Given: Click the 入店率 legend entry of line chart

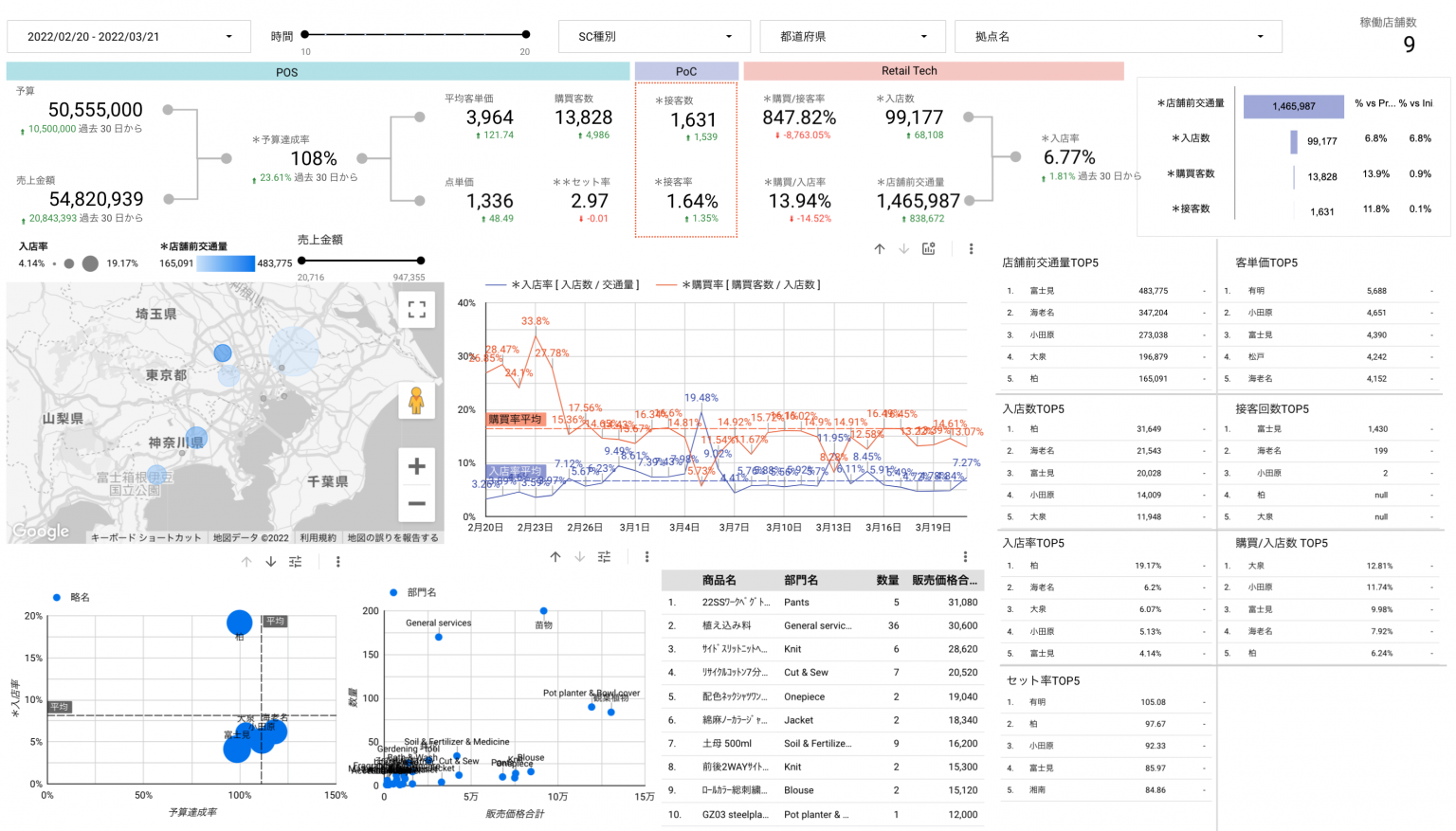Looking at the screenshot, I should (563, 284).
